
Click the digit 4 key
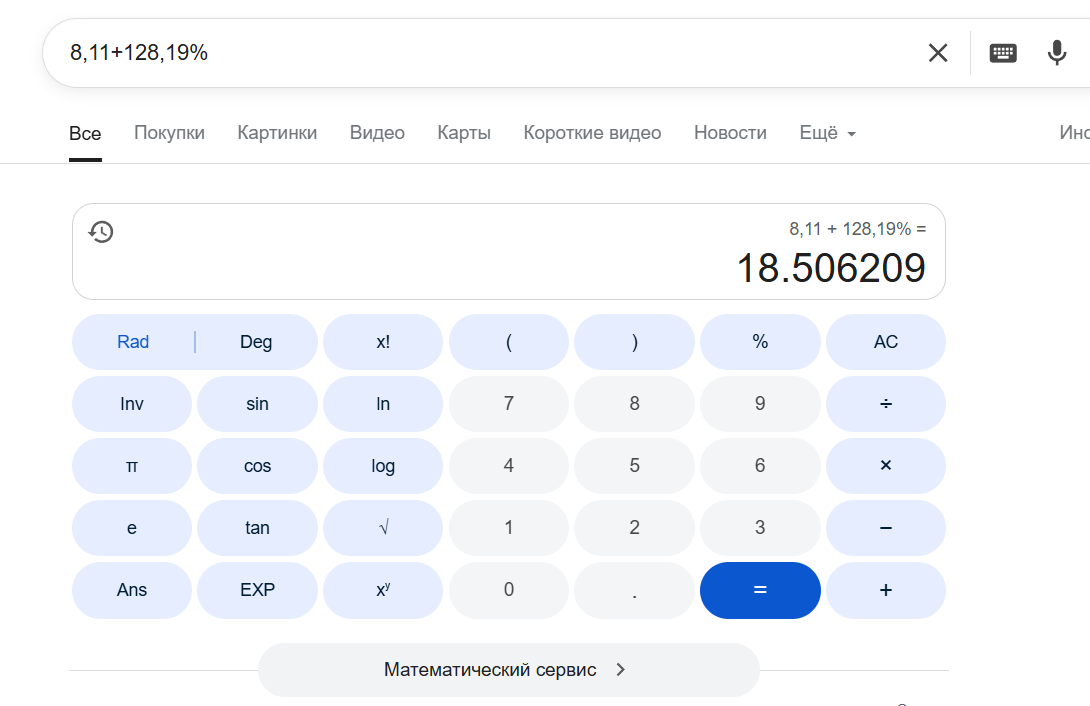coord(509,466)
